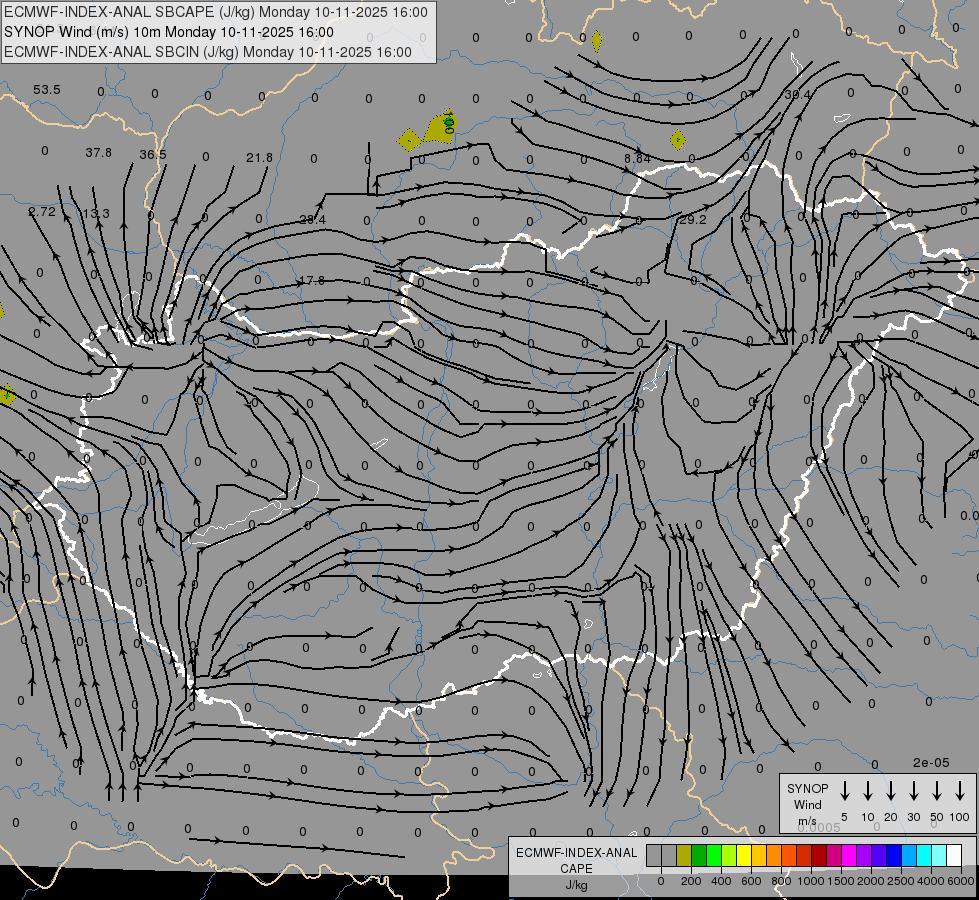Click the 1500 tick label on colorbar
The image size is (979, 900).
coord(841,881)
